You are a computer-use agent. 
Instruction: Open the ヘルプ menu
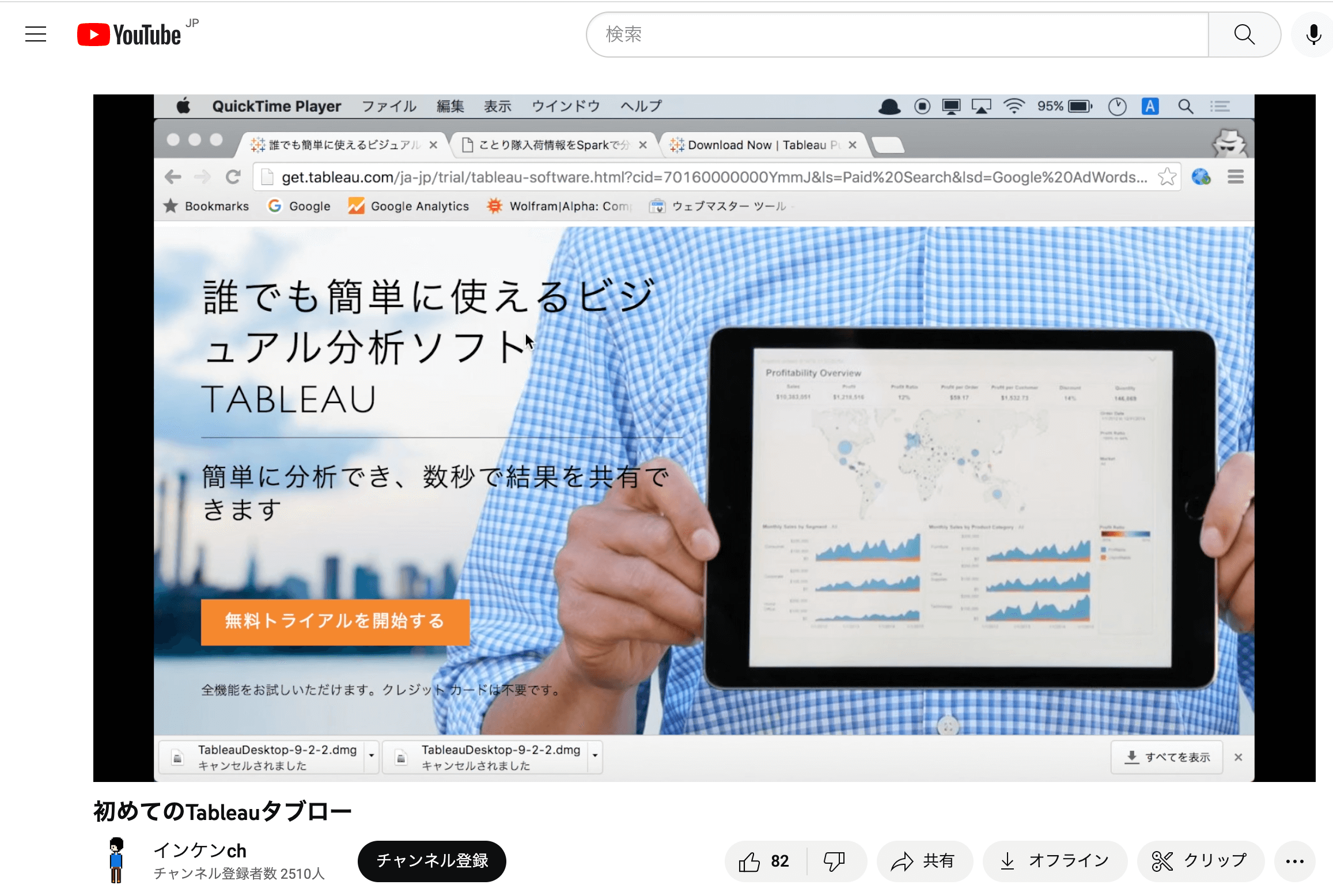tap(641, 107)
